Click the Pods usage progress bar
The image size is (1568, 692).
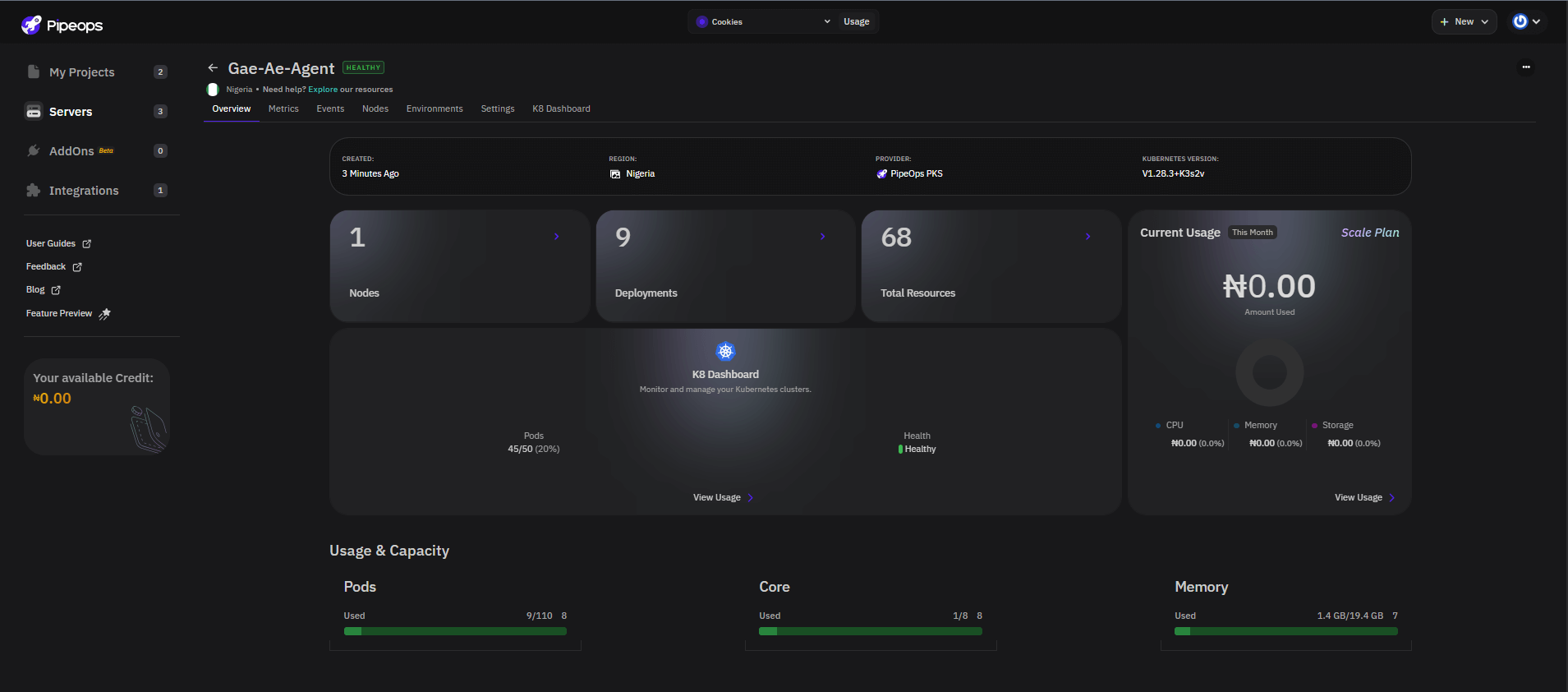pos(455,631)
